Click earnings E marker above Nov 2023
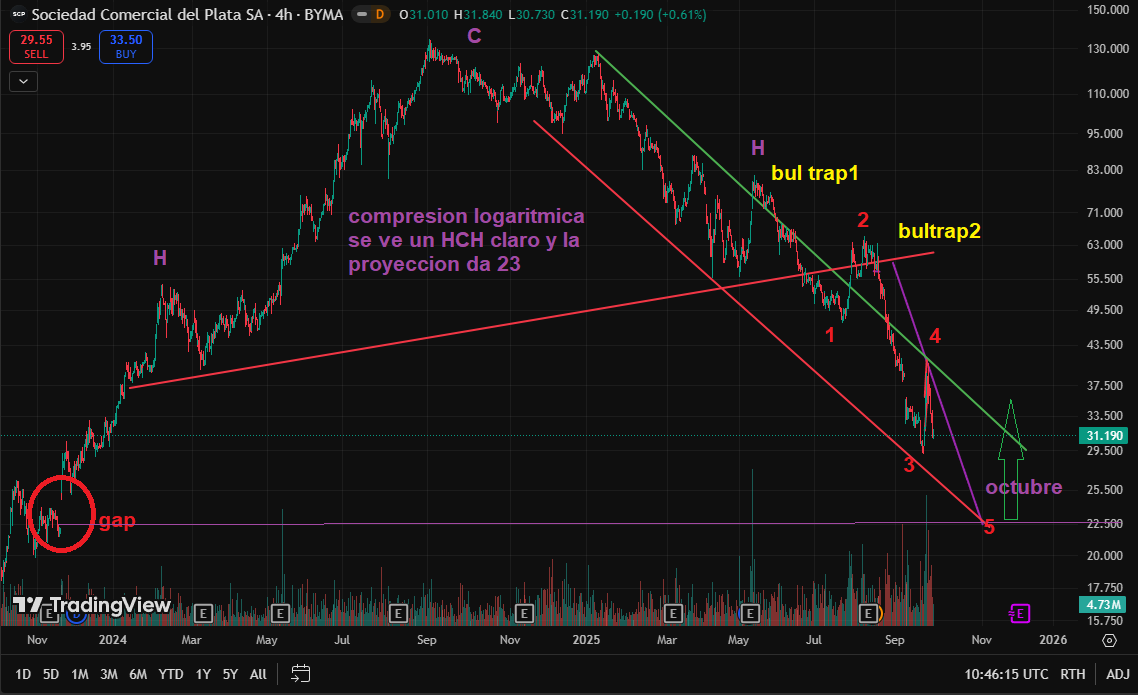Screen dimensions: 1138x695 (49, 614)
